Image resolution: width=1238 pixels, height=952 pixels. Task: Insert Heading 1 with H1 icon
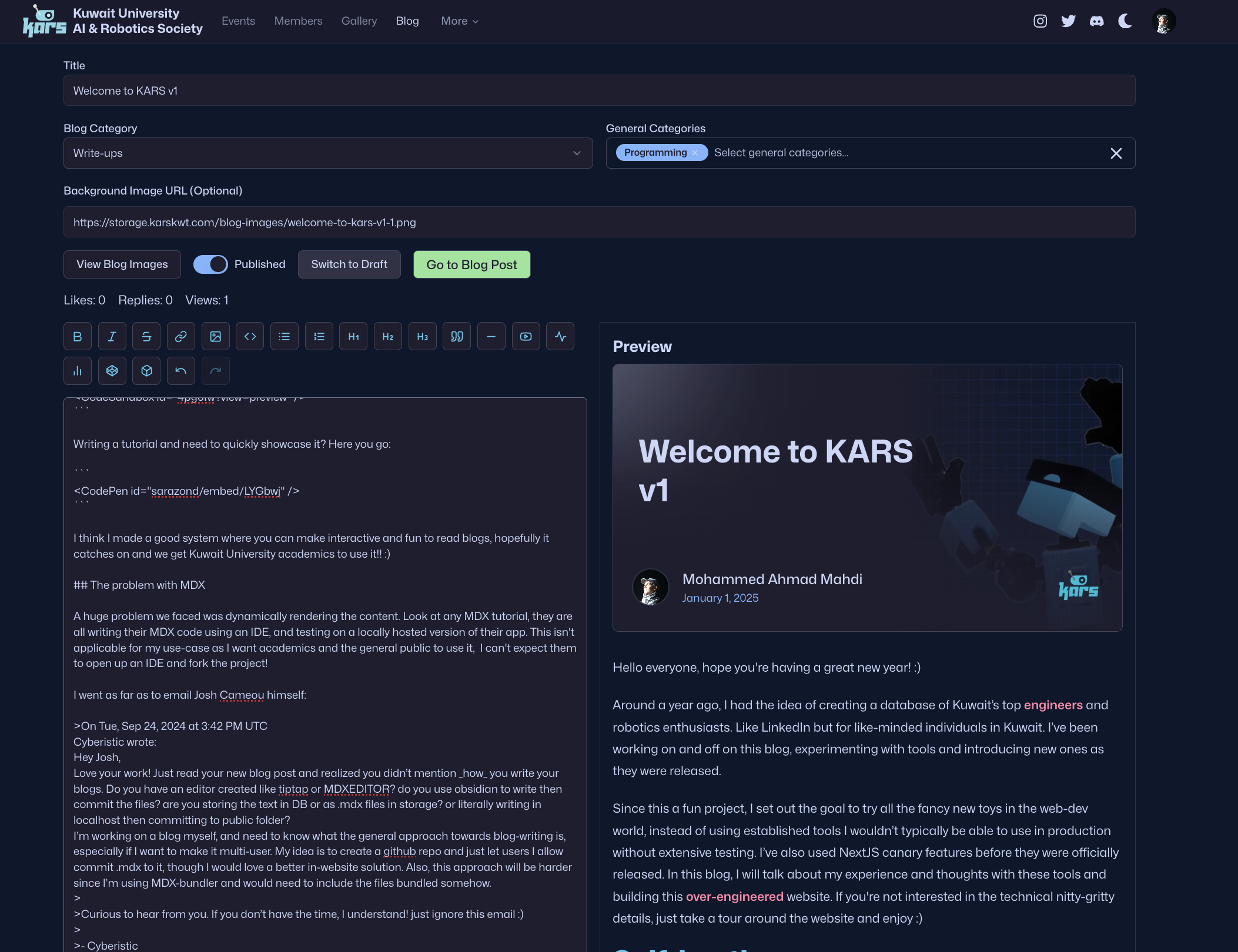353,337
